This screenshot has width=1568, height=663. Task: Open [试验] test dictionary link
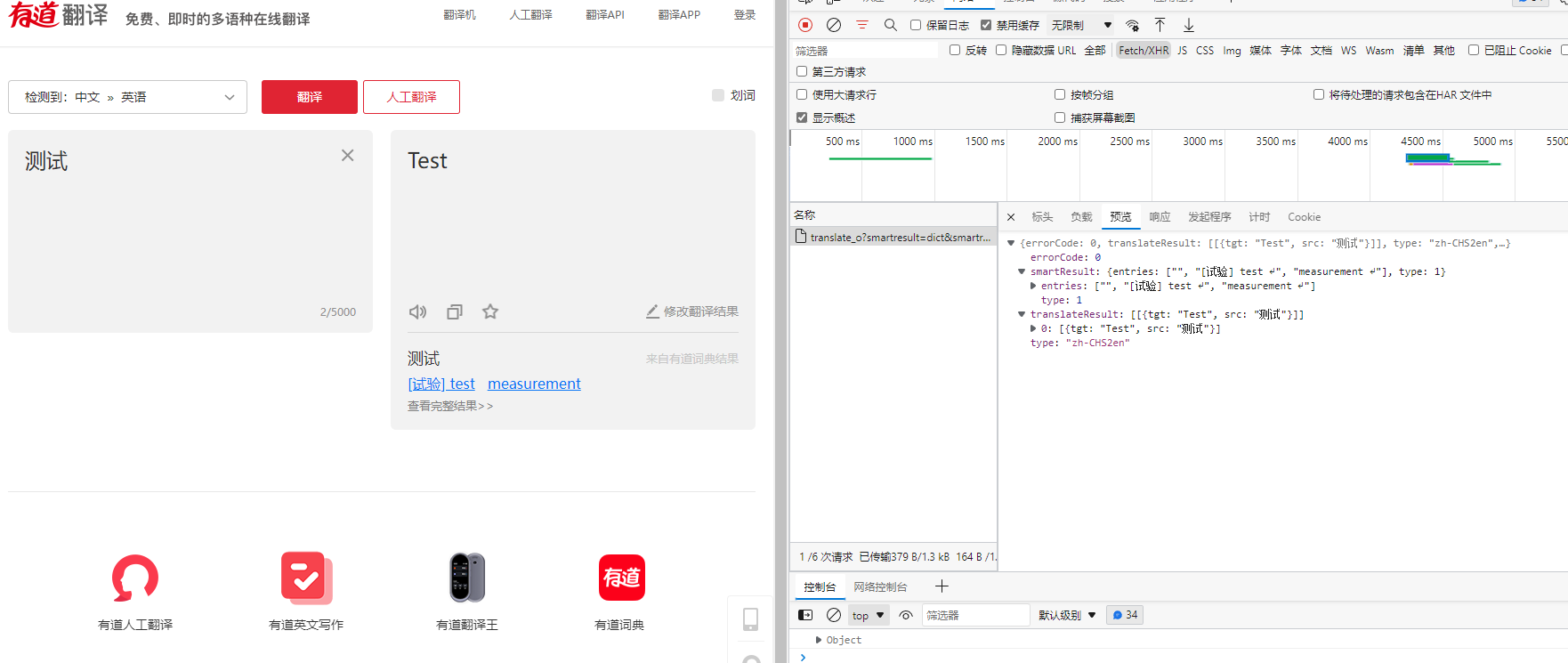[441, 384]
